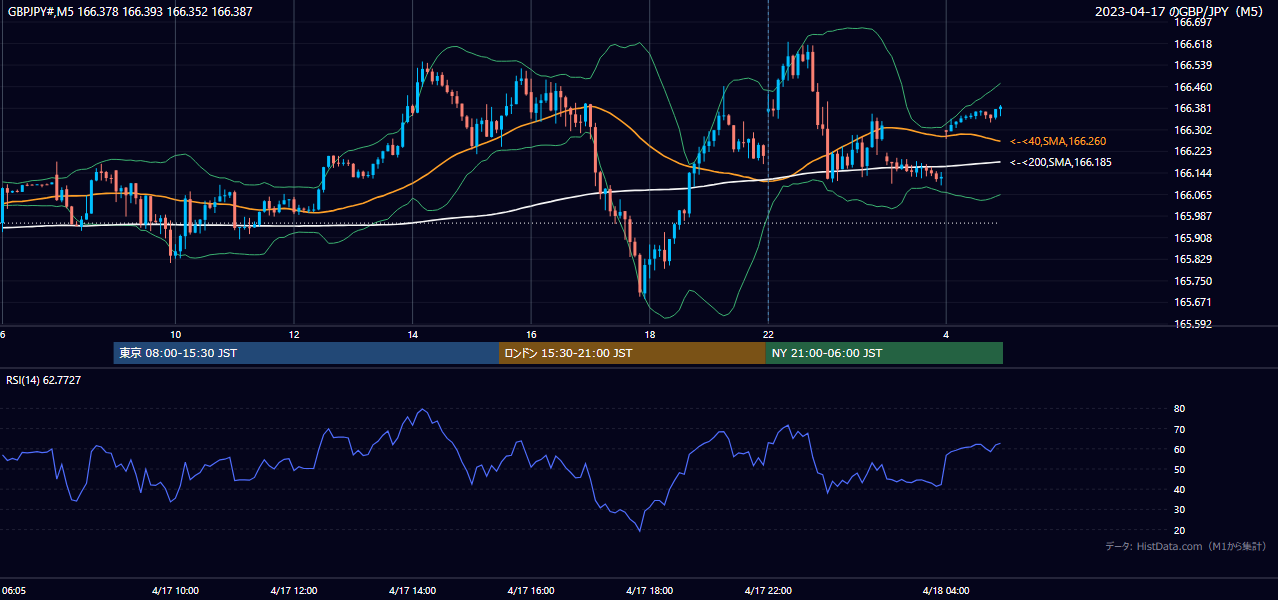Click the 165.987 price axis label

point(1192,216)
